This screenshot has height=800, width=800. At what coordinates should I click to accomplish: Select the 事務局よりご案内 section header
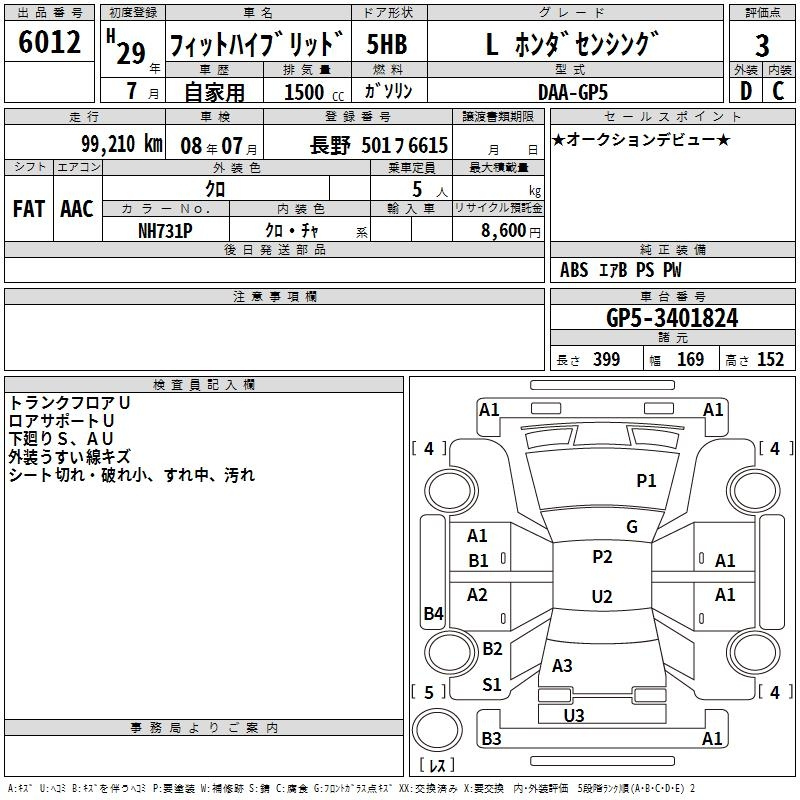204,728
